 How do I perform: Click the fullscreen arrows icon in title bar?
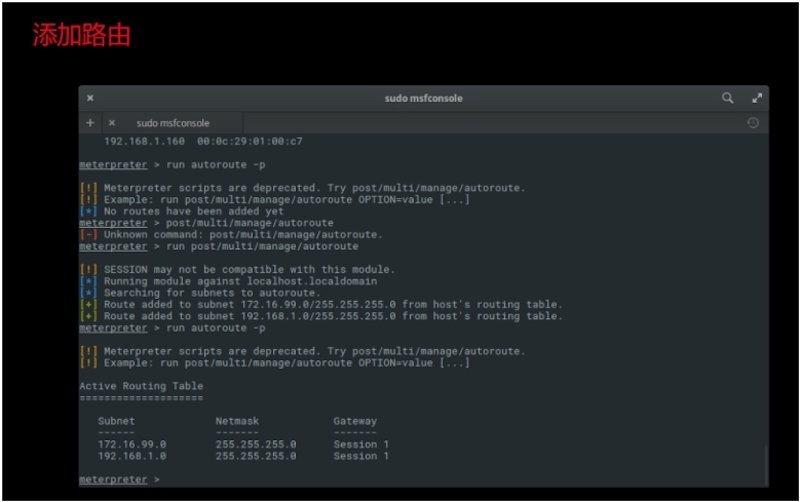coord(757,98)
